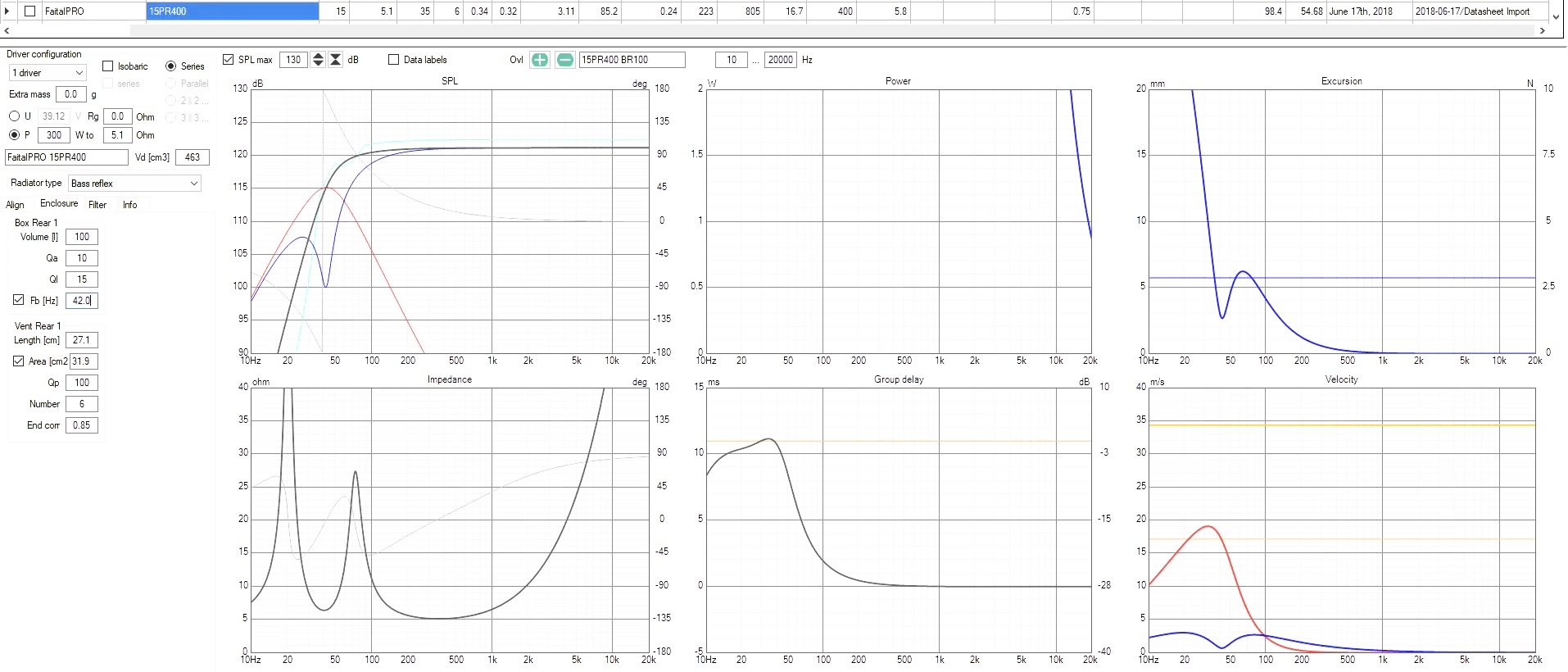Click the vent Qp input field
Screen dimensions: 1568x672
82,383
